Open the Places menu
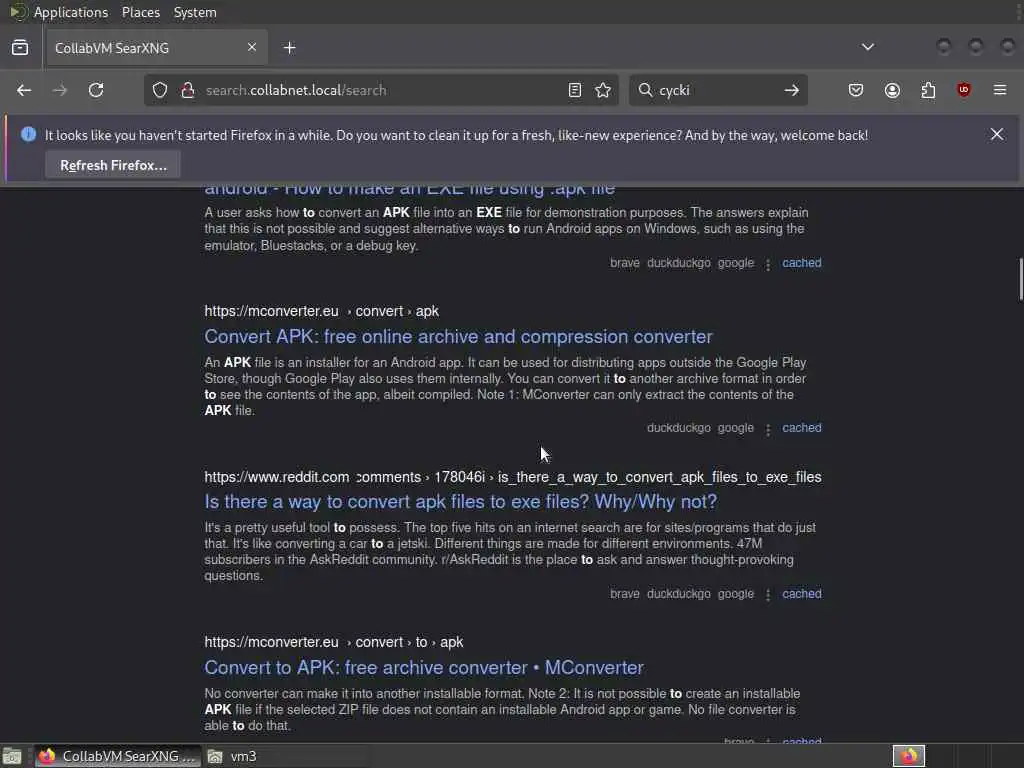The image size is (1024, 768). pyautogui.click(x=140, y=12)
